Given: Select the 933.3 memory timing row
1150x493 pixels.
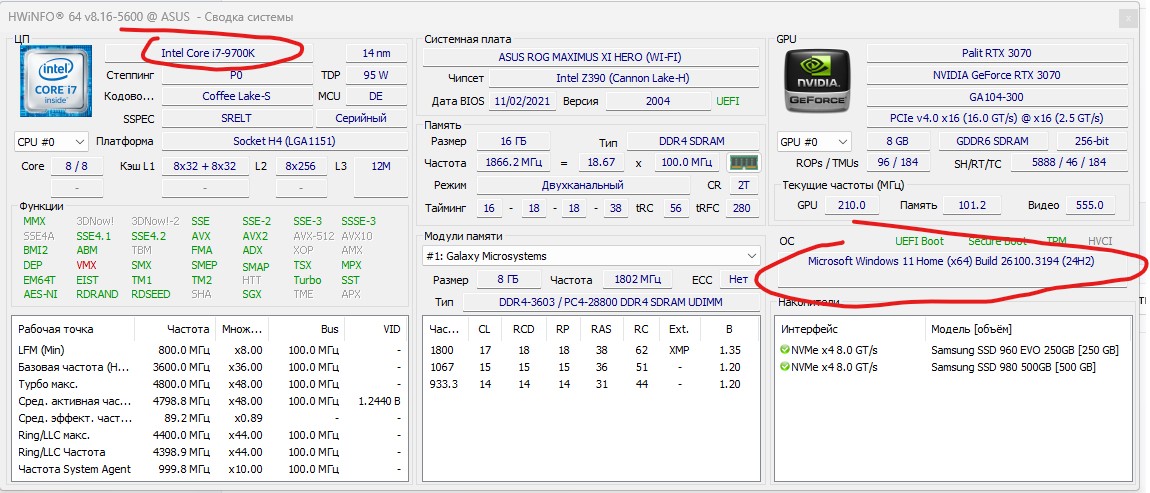Looking at the screenshot, I should (592, 384).
